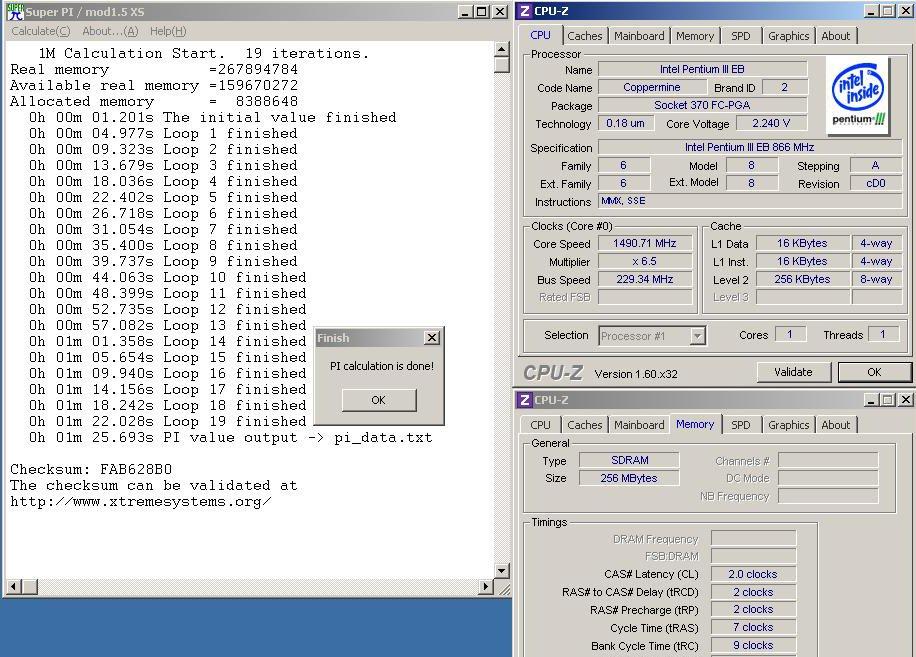The height and width of the screenshot is (657, 916).
Task: Open the Calculate menu in Super PI
Action: pyautogui.click(x=40, y=32)
